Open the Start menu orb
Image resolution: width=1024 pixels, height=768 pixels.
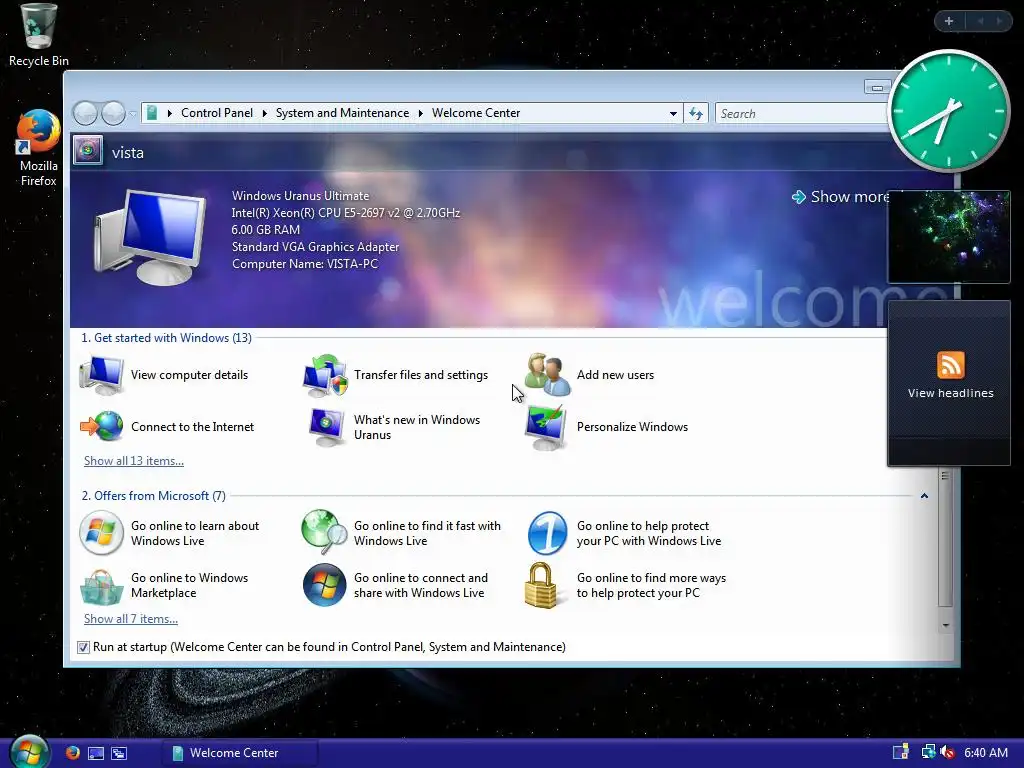click(29, 752)
